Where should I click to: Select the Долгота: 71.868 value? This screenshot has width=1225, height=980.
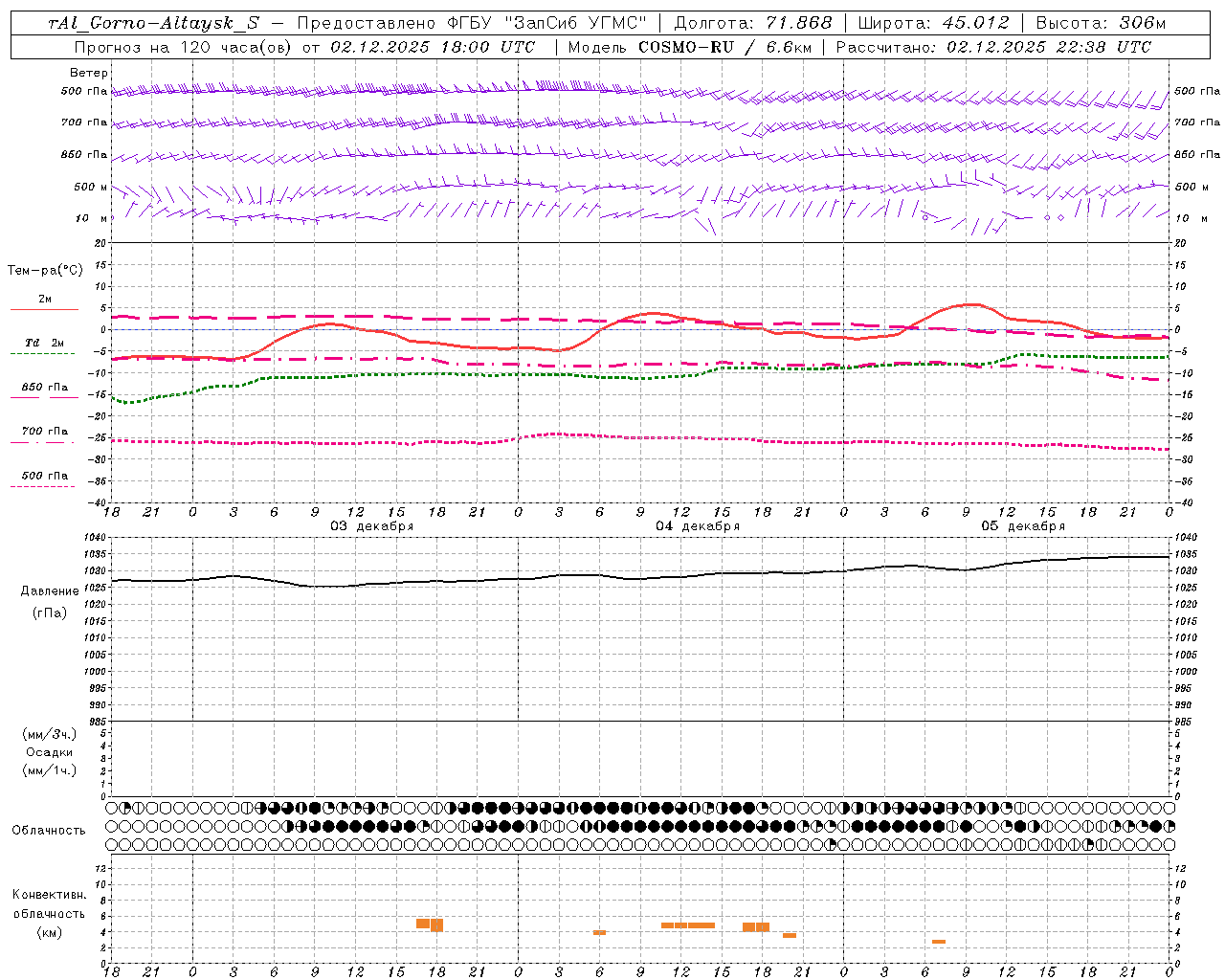pos(753,23)
